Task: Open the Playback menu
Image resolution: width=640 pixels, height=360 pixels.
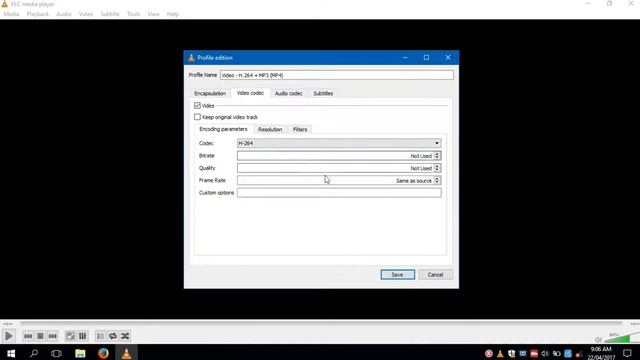Action: (x=38, y=14)
